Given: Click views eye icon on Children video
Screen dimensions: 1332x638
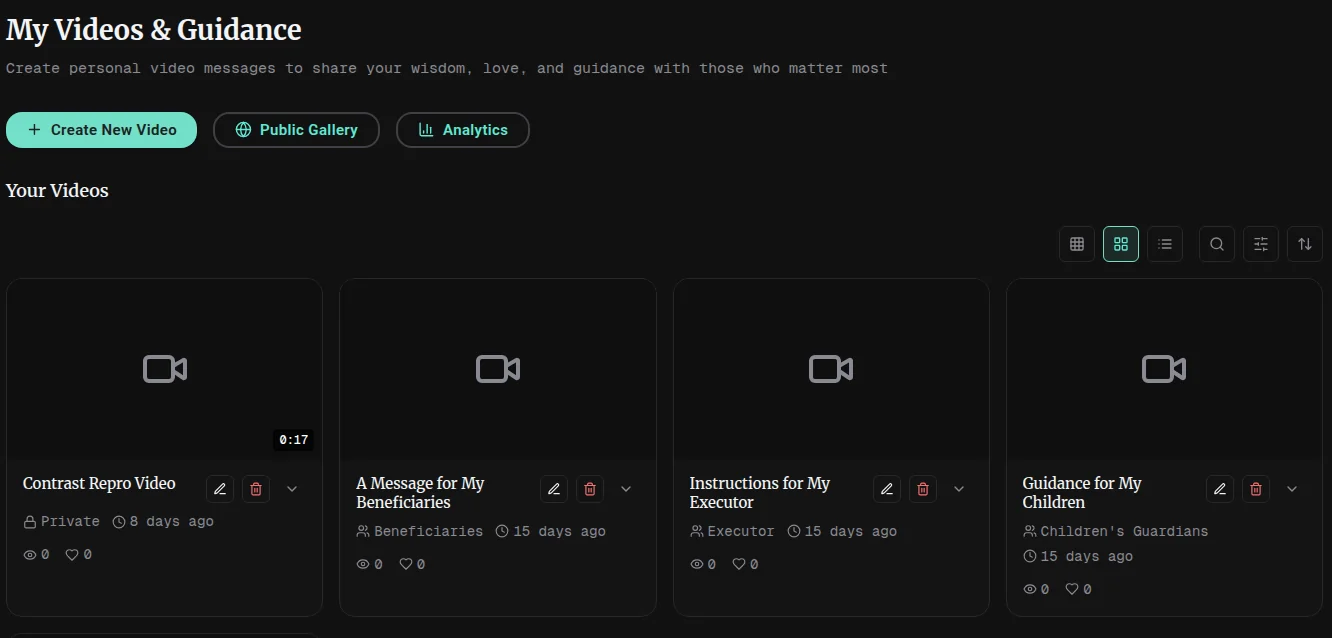Looking at the screenshot, I should pyautogui.click(x=1030, y=589).
